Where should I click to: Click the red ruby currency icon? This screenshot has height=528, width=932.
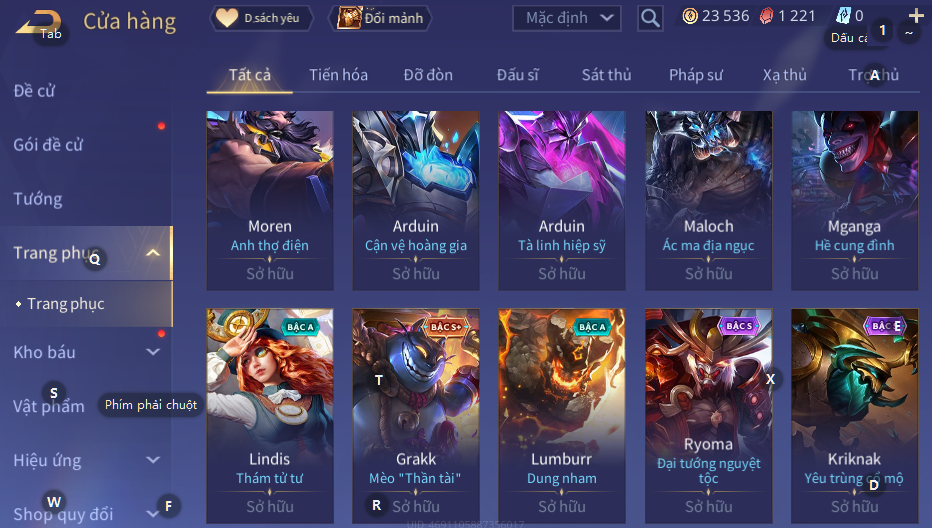tap(767, 16)
